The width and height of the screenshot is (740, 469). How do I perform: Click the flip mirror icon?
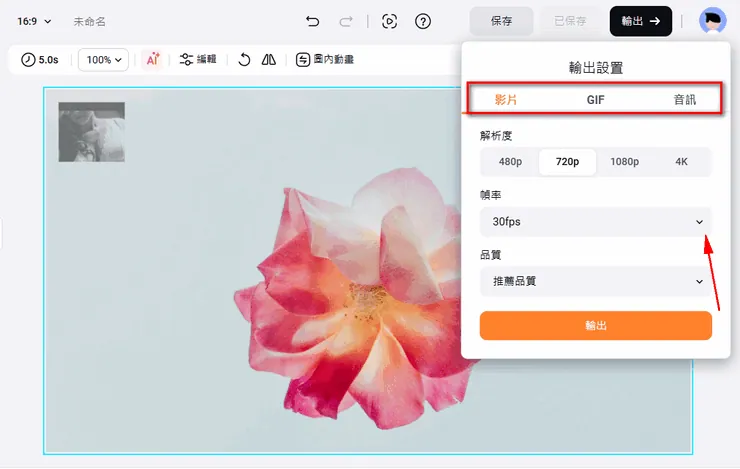click(x=268, y=60)
